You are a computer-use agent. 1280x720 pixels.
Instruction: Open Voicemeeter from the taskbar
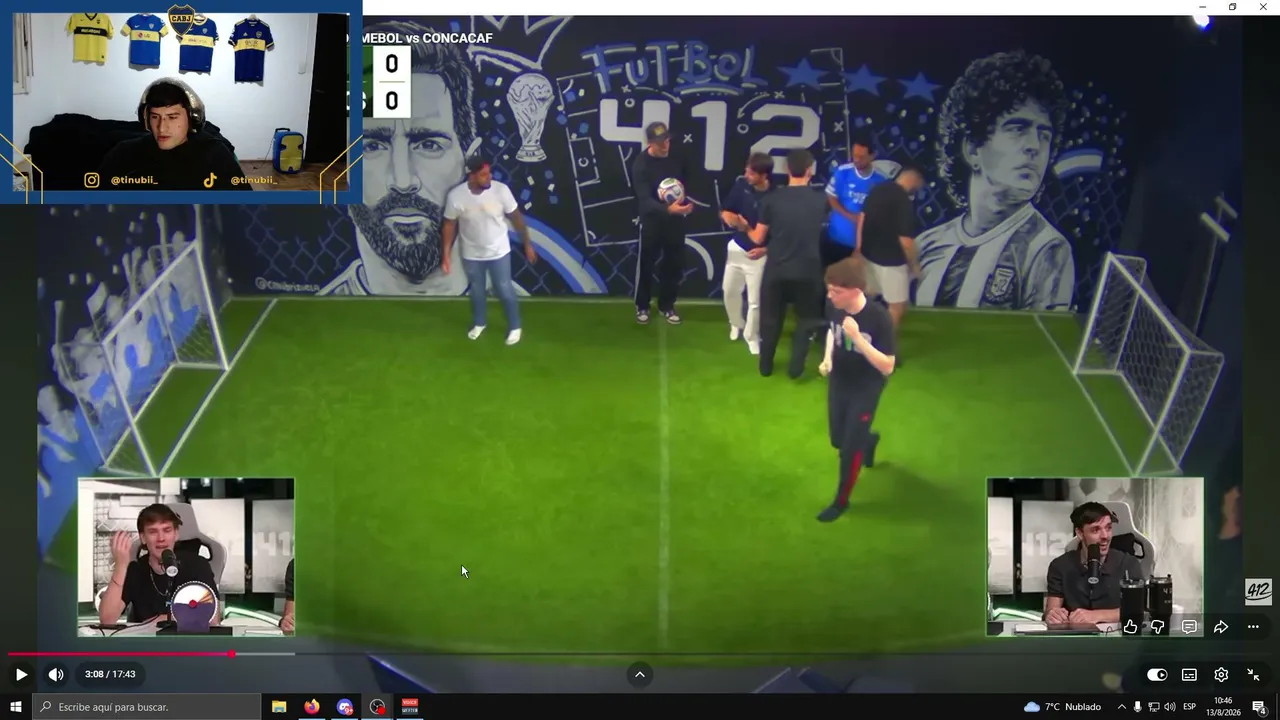[x=410, y=707]
